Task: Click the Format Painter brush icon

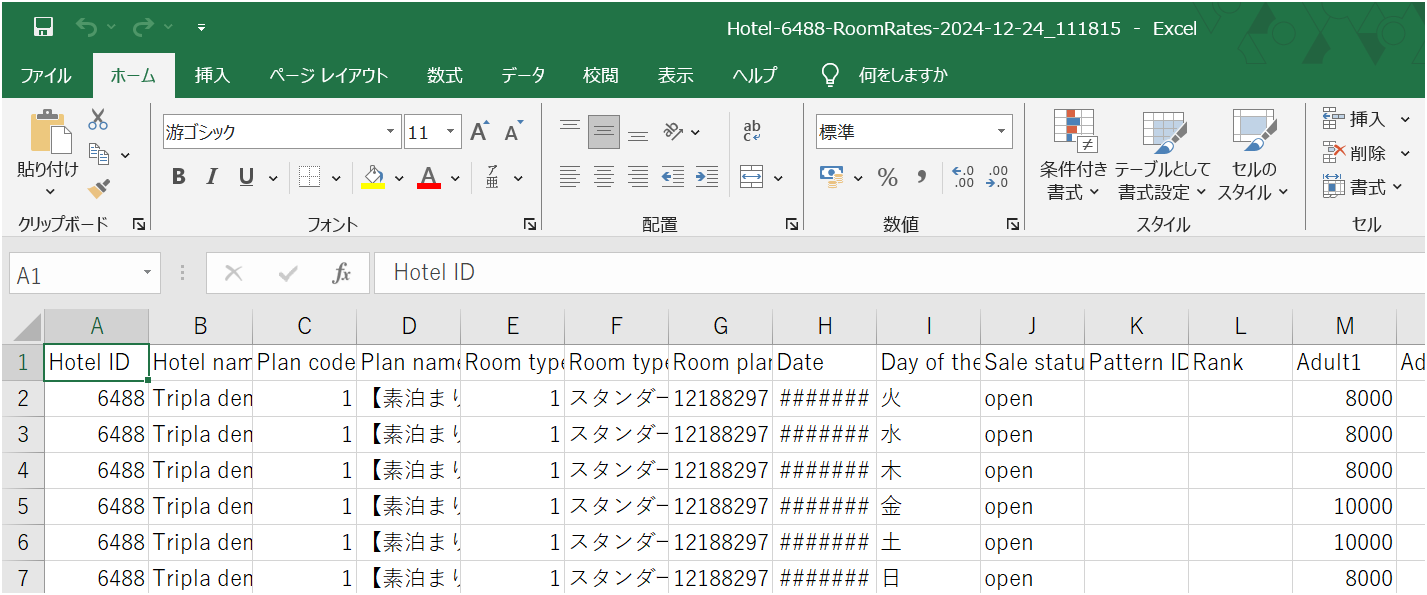Action: (x=98, y=189)
